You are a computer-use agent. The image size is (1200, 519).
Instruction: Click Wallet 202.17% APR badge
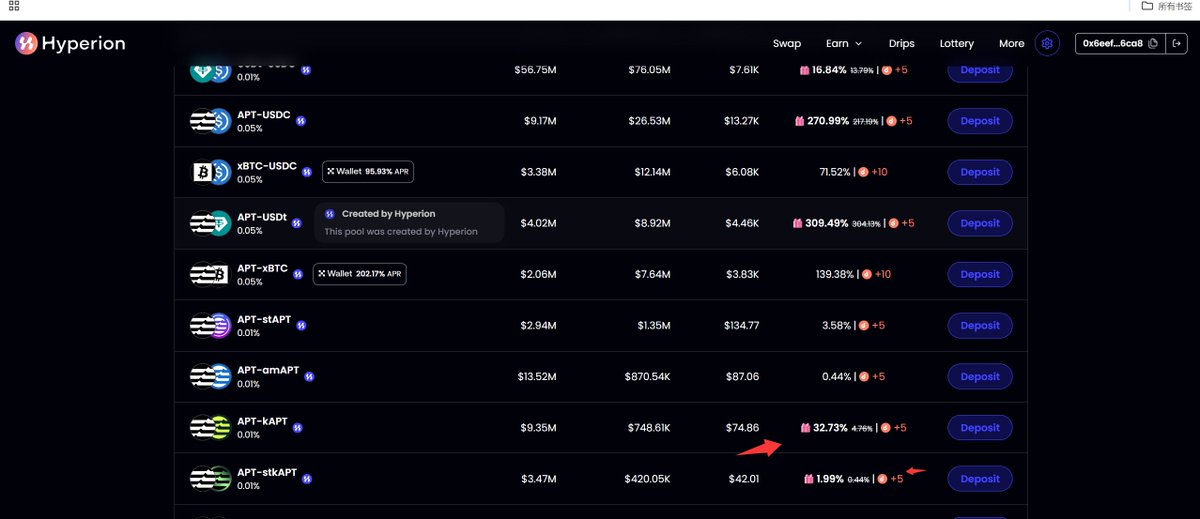pos(360,273)
